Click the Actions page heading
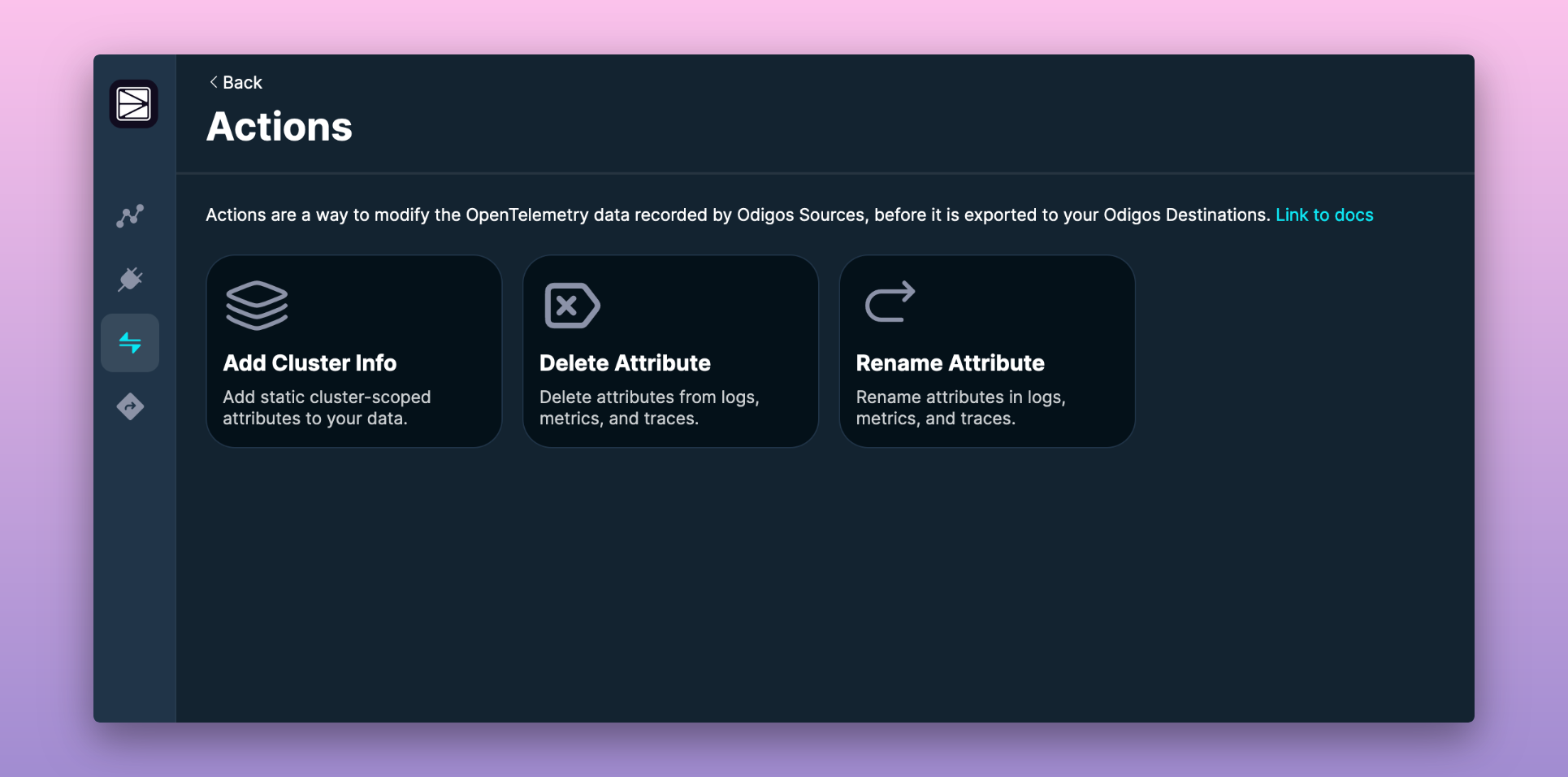1568x777 pixels. 279,126
